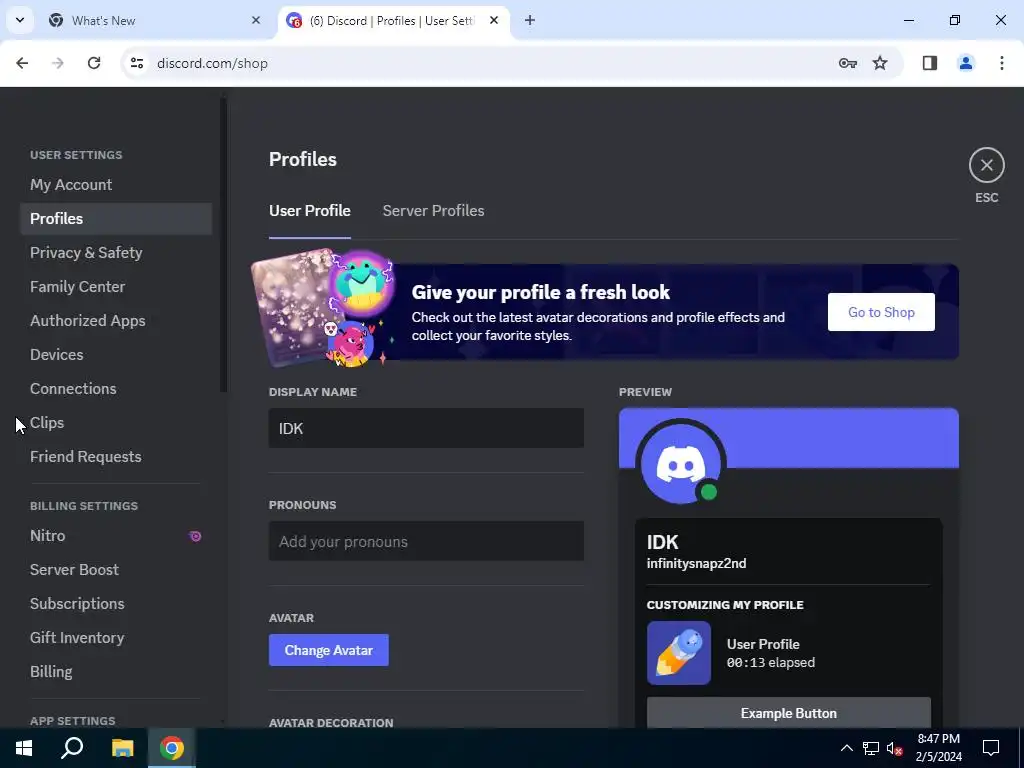Open Windows Start menu
This screenshot has width=1024, height=768.
click(x=24, y=748)
